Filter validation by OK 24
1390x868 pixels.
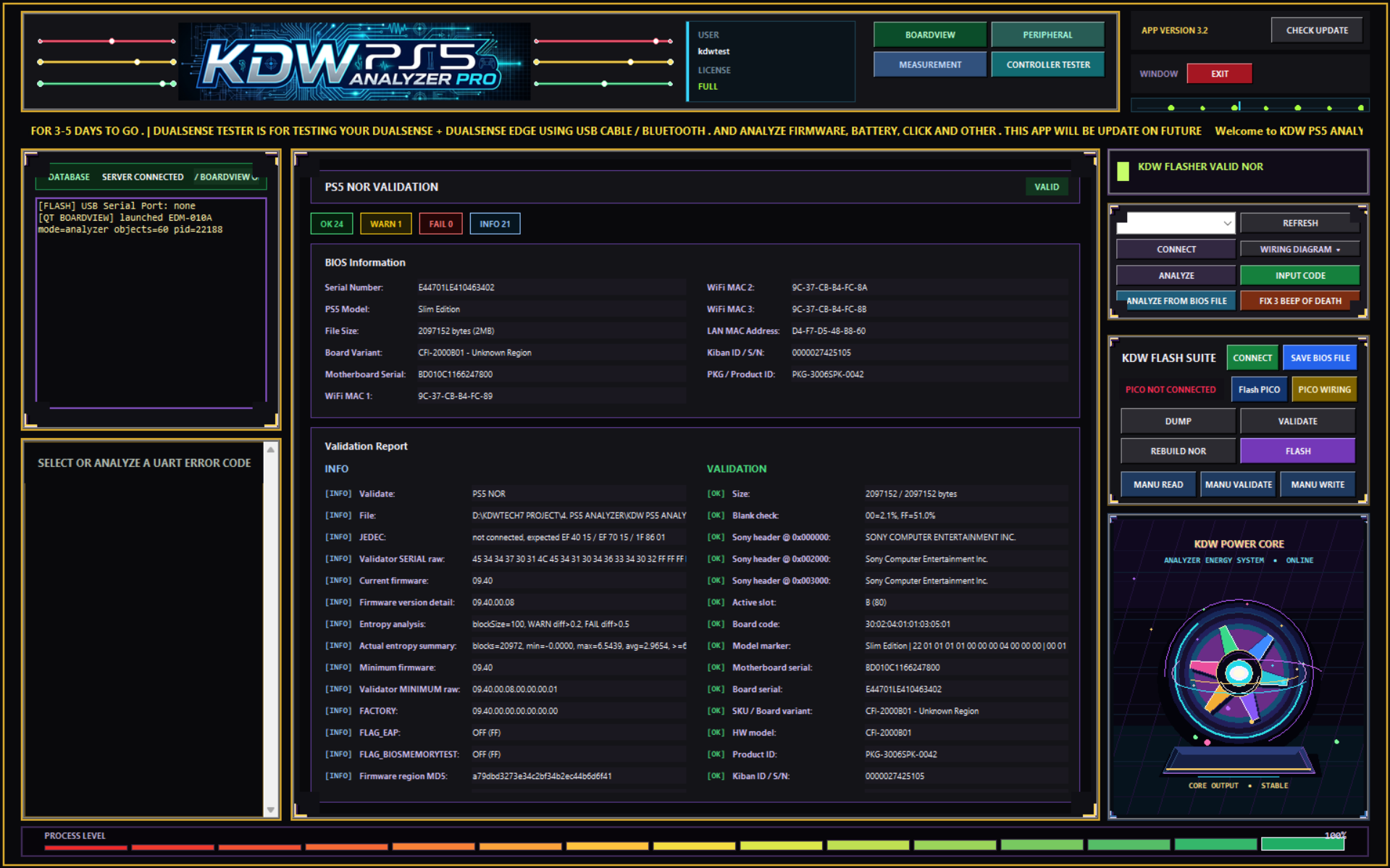[x=332, y=224]
